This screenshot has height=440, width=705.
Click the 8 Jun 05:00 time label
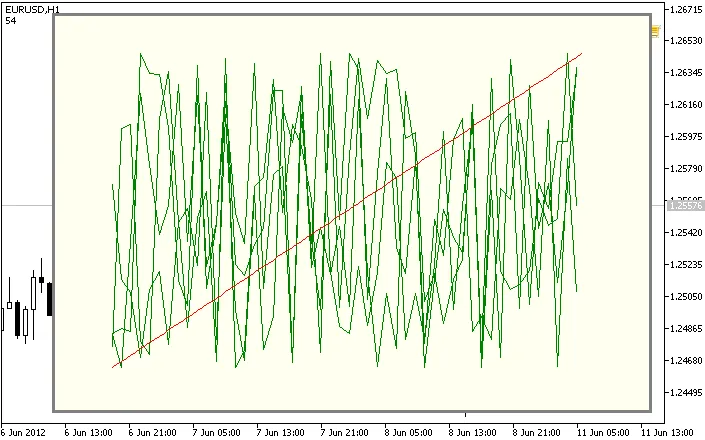(x=409, y=433)
